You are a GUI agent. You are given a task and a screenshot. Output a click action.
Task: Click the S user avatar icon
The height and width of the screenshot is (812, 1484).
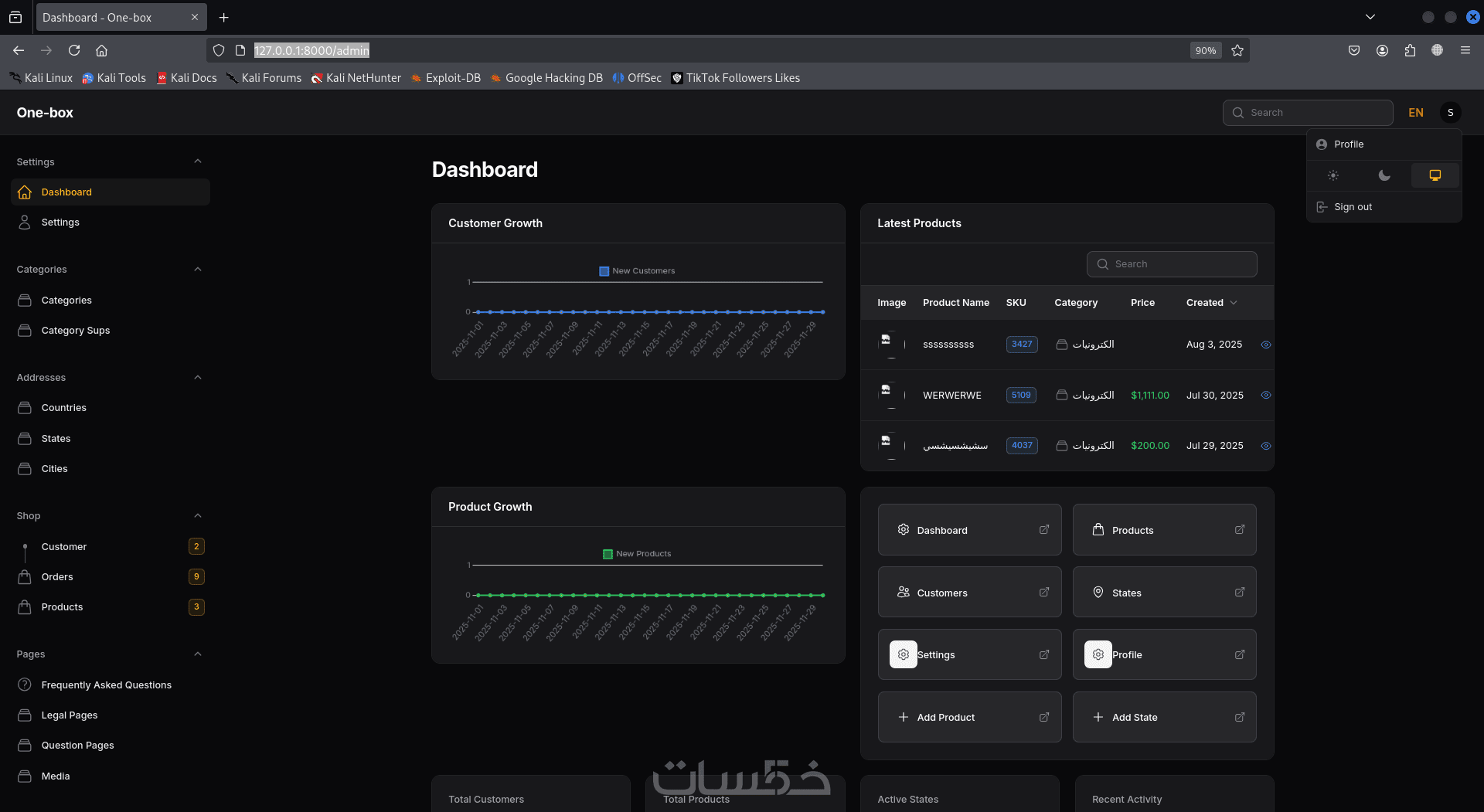[x=1451, y=113]
